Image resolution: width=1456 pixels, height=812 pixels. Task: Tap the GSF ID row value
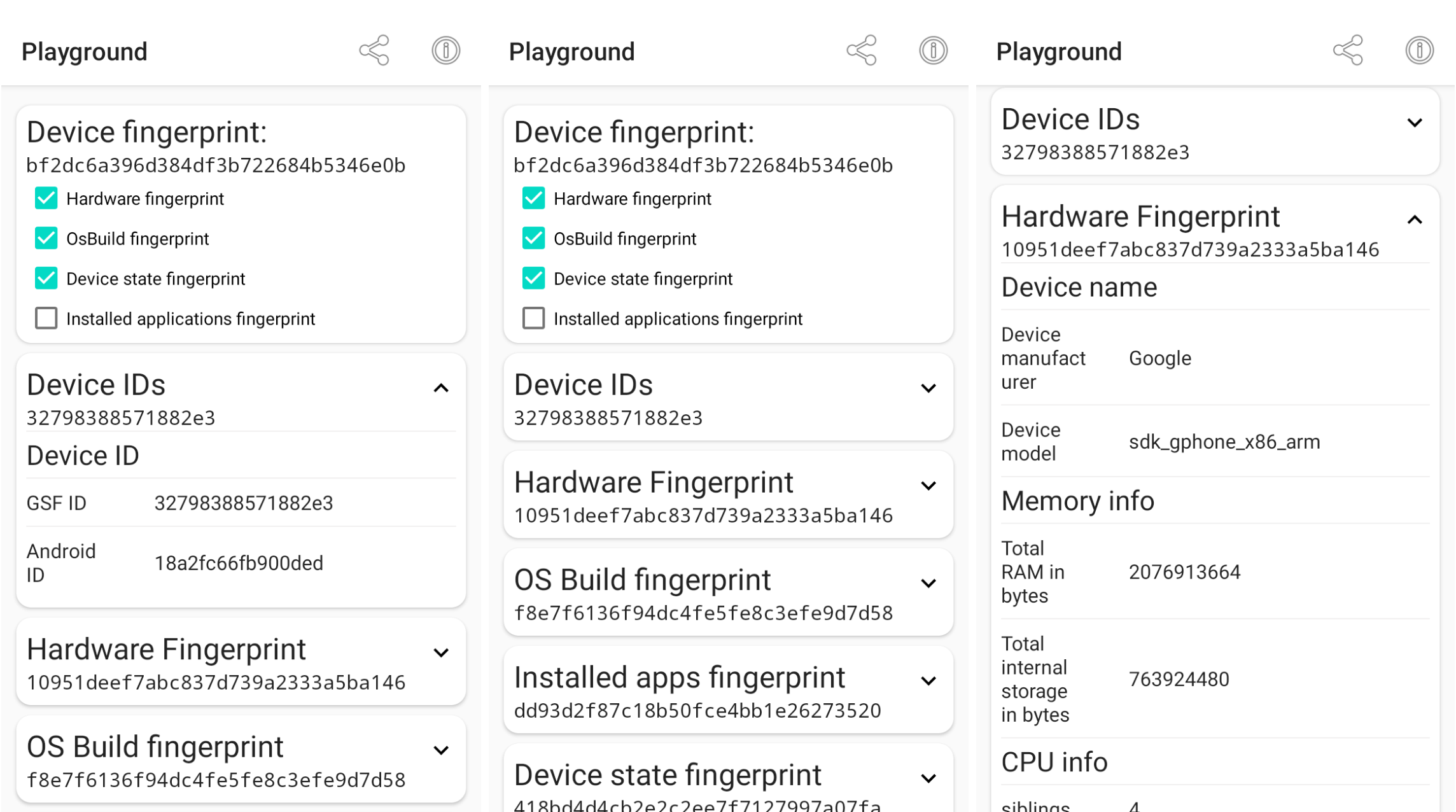point(243,503)
